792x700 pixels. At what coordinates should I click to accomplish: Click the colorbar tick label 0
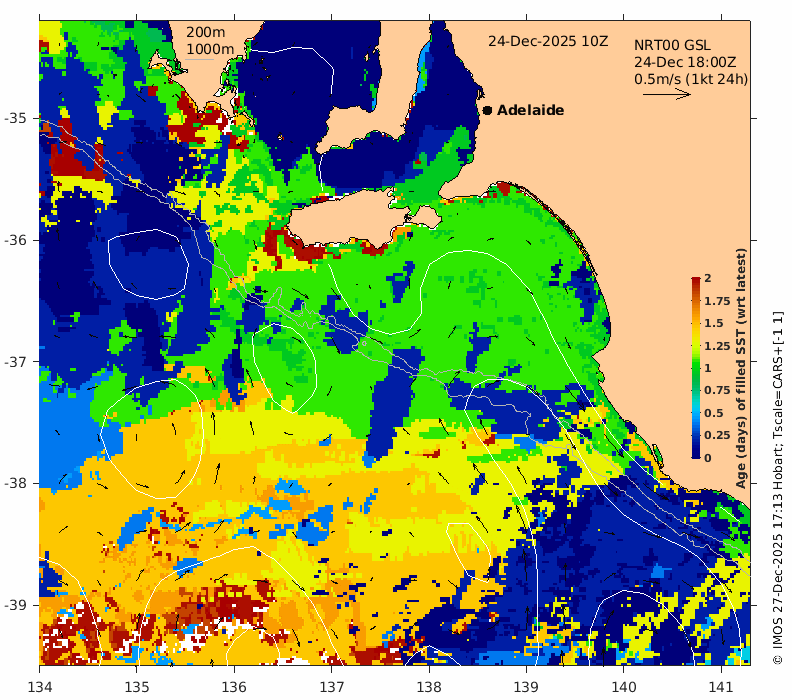pyautogui.click(x=708, y=458)
